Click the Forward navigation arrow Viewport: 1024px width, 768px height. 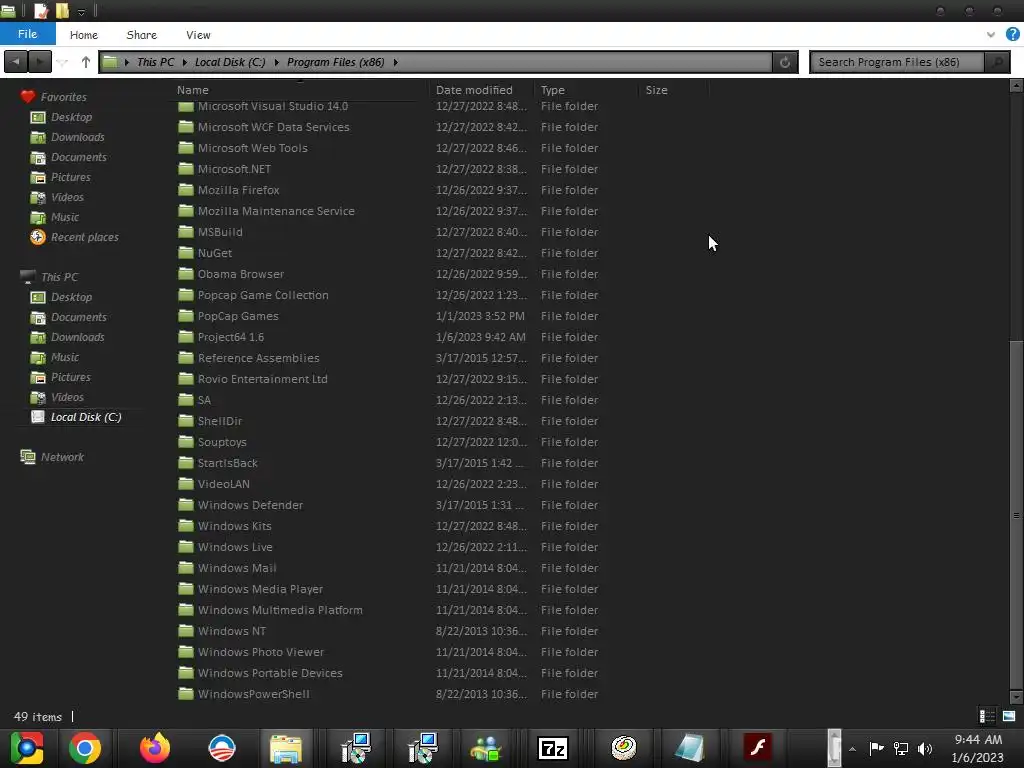tap(40, 62)
